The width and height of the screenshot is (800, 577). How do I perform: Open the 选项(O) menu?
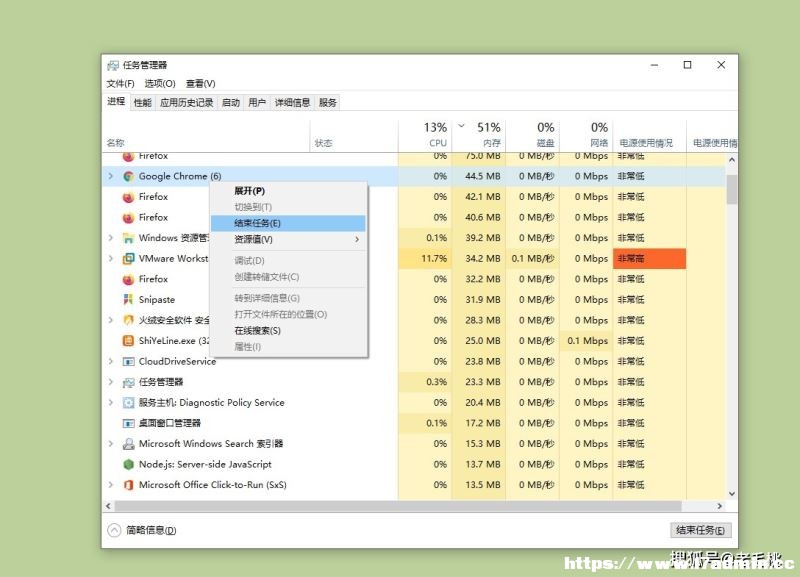click(160, 83)
